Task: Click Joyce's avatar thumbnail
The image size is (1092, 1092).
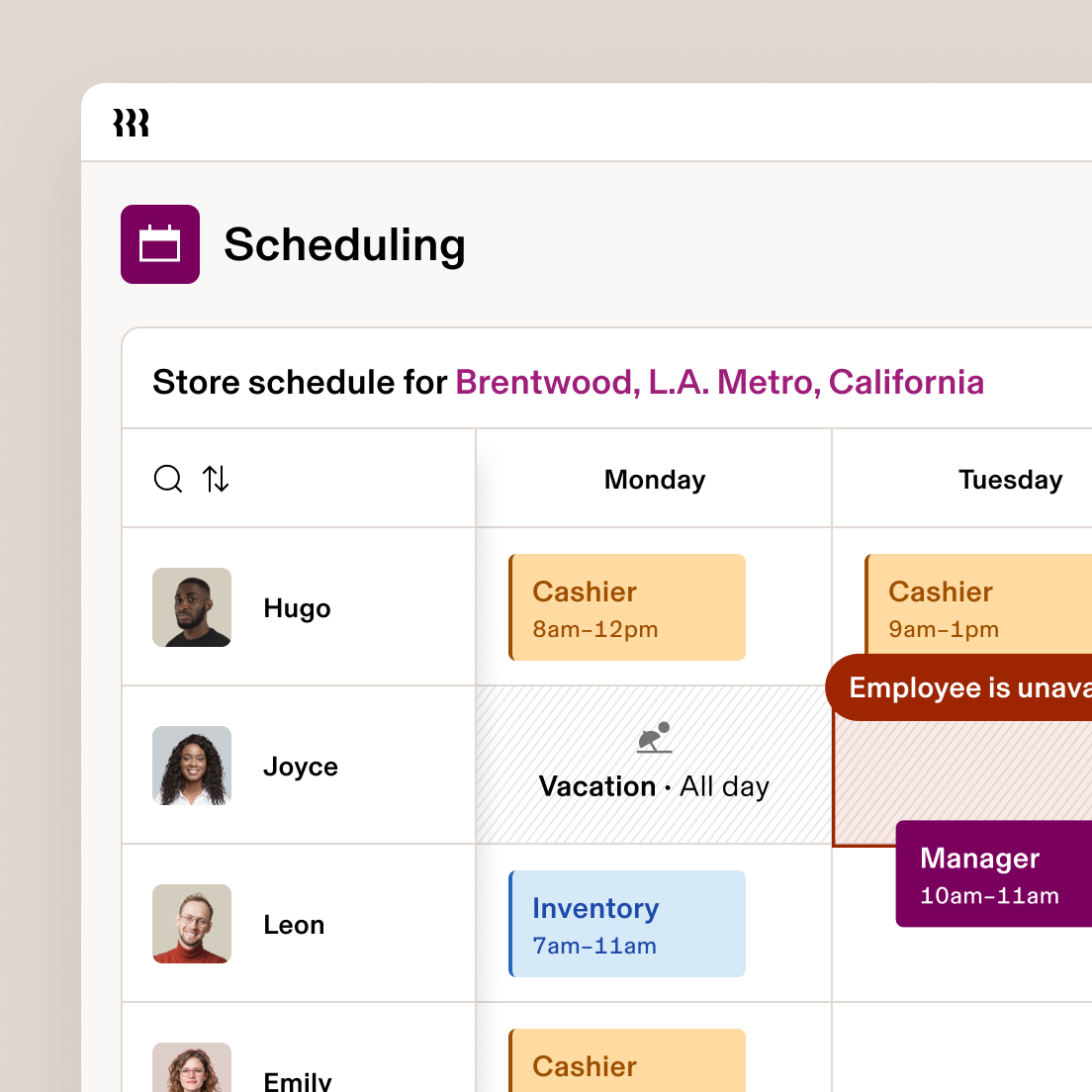Action: click(x=192, y=766)
